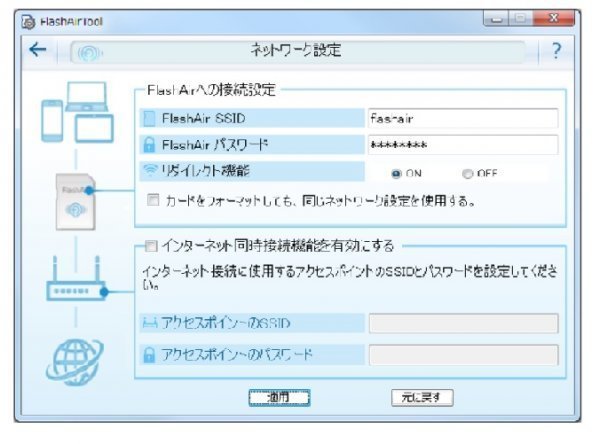Check keep network settings after card format
The height and width of the screenshot is (444, 600).
pos(153,200)
